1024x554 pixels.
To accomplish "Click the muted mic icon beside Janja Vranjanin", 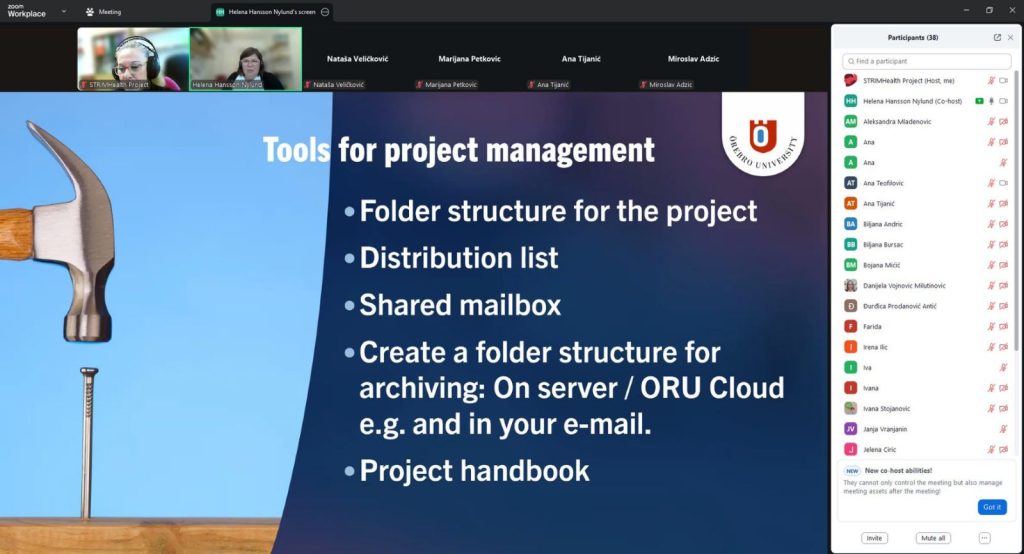I will pyautogui.click(x=1003, y=429).
